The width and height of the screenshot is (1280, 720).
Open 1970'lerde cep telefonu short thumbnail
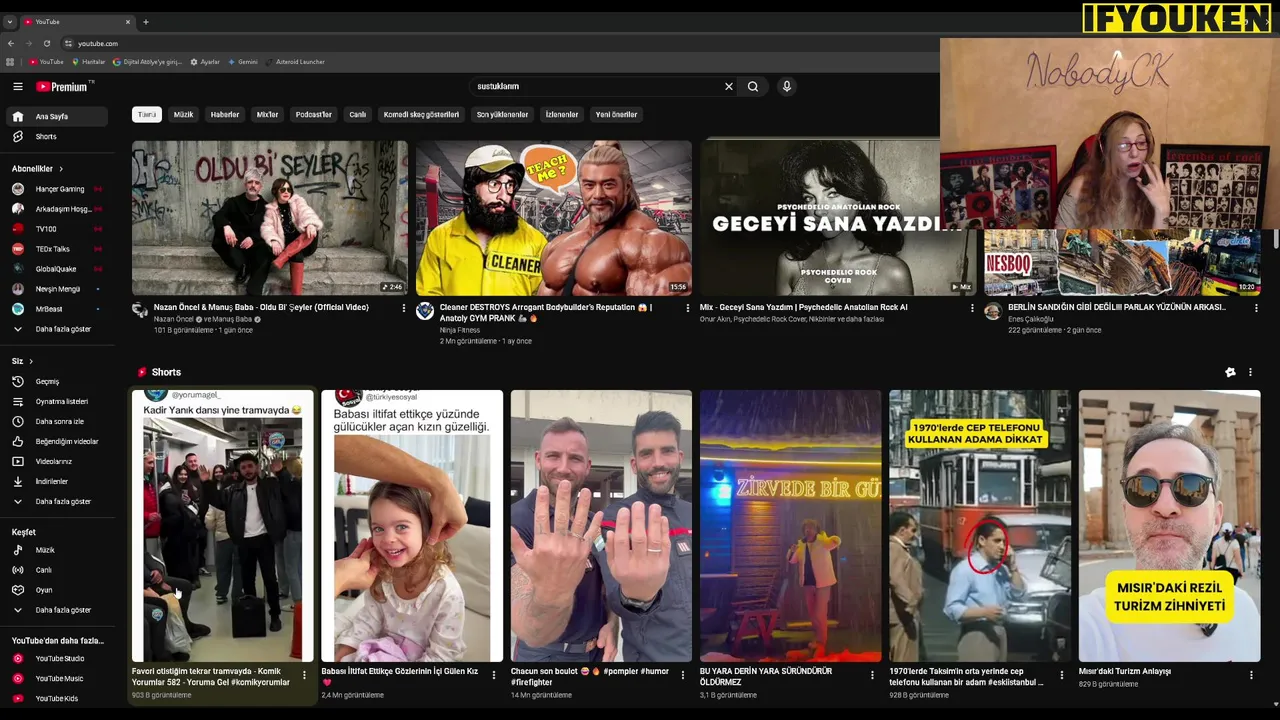point(980,526)
